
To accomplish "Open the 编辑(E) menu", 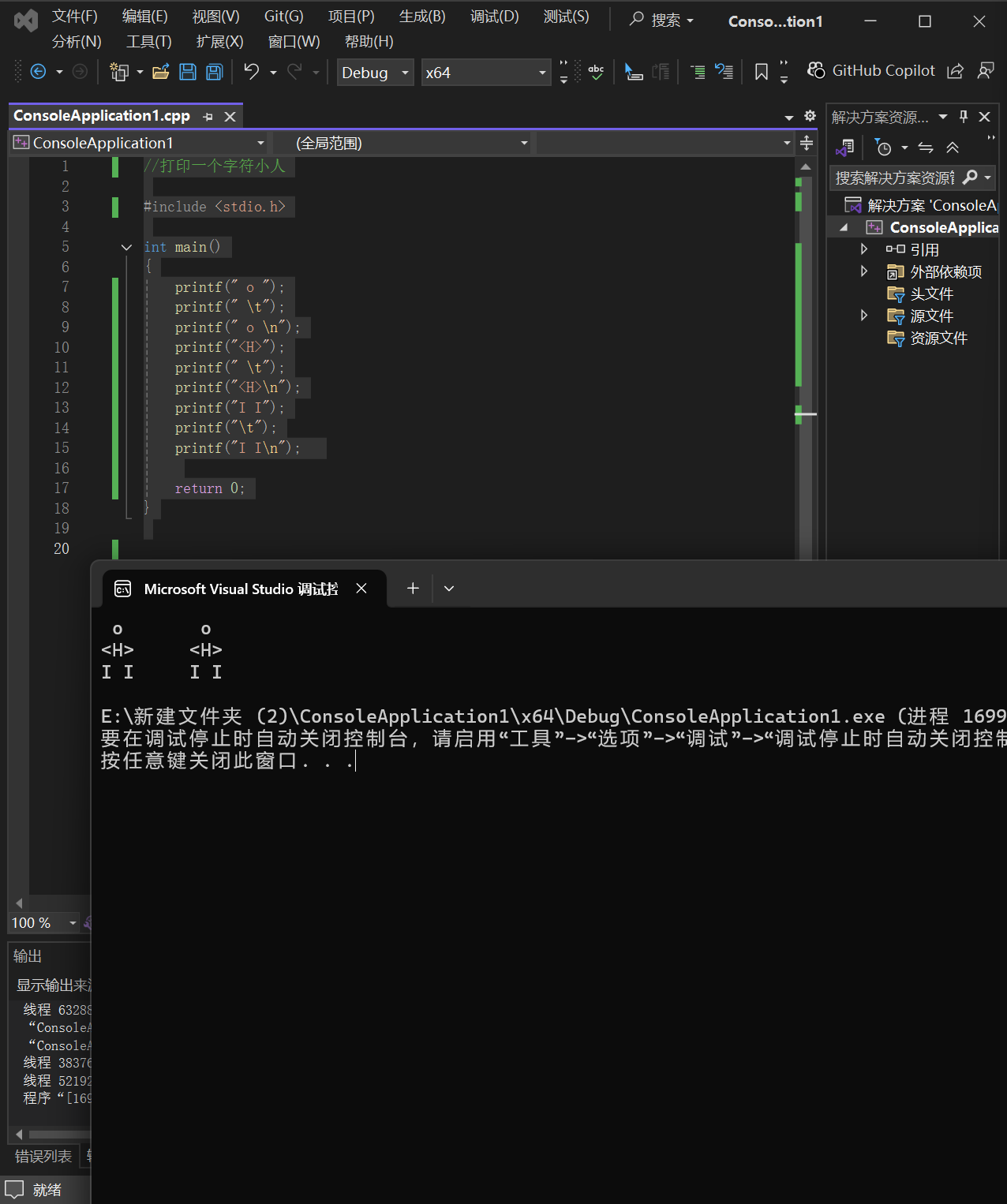I will point(145,17).
